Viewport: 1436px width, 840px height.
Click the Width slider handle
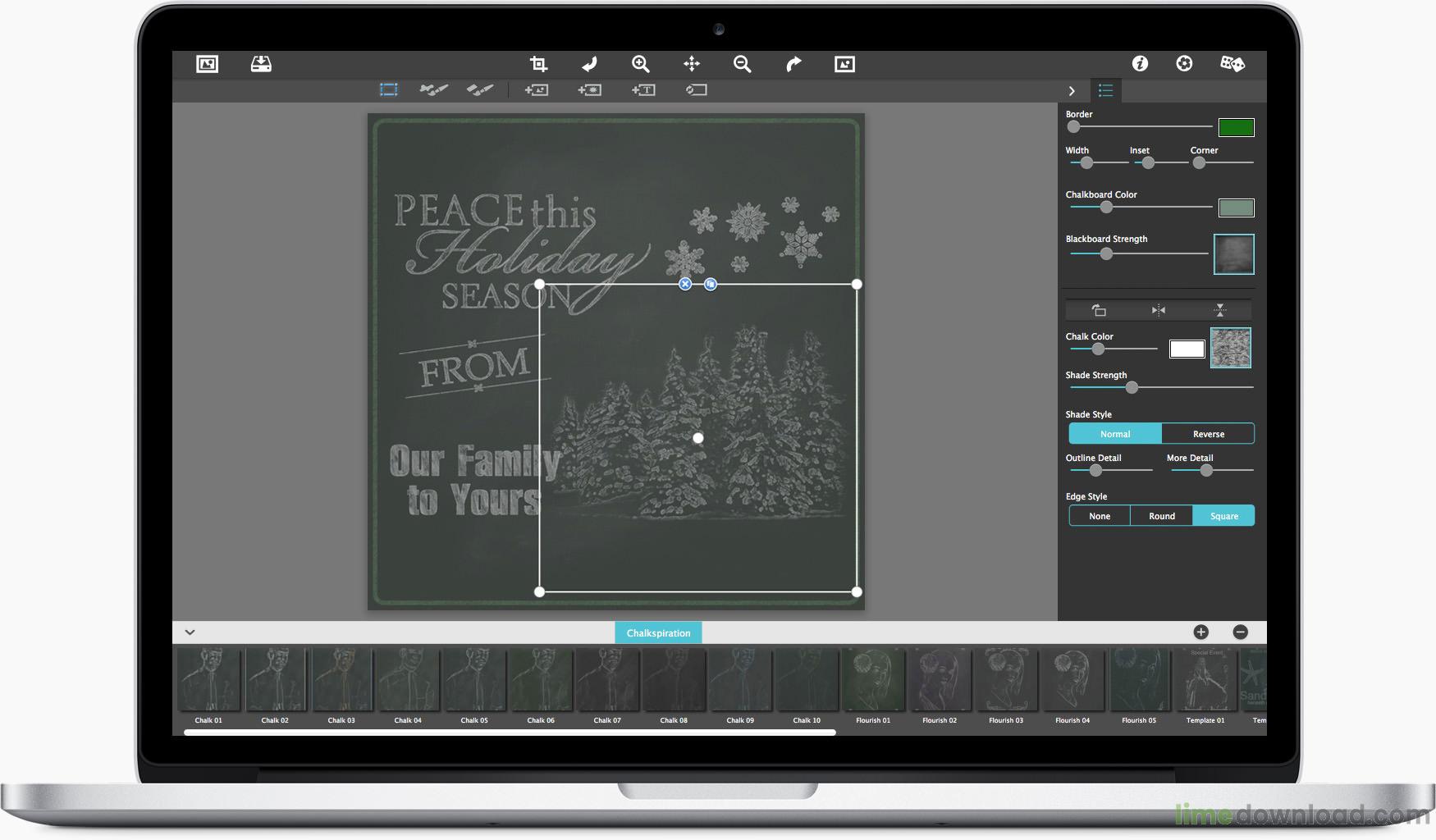pyautogui.click(x=1086, y=163)
